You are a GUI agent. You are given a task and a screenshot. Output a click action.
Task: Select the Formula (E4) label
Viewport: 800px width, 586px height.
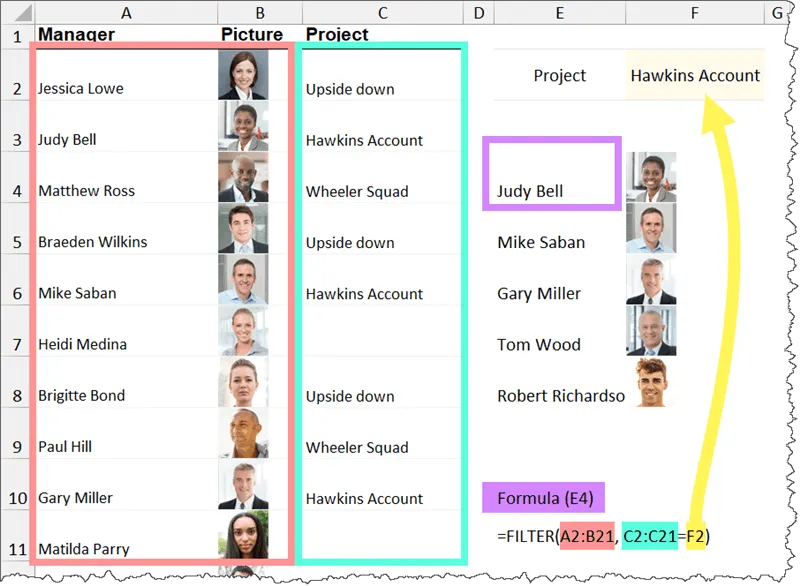(546, 497)
